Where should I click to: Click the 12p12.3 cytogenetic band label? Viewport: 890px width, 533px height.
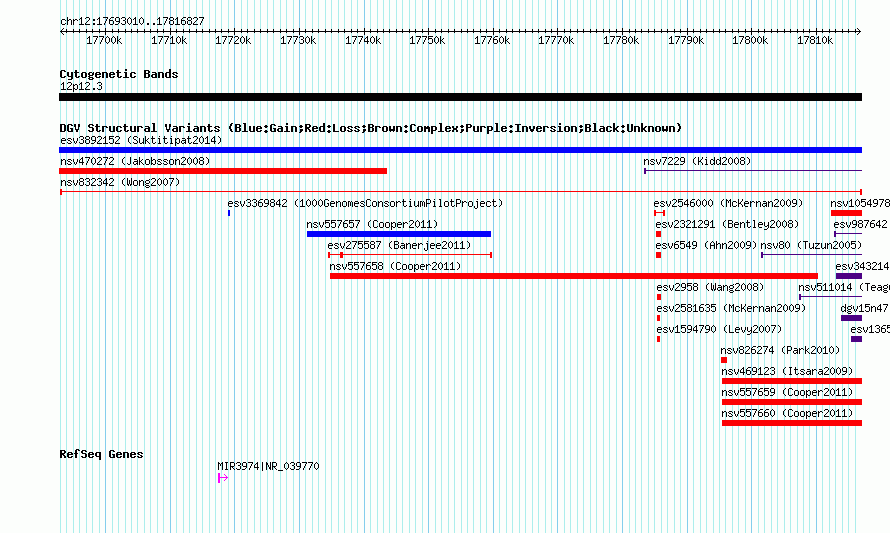tap(81, 86)
